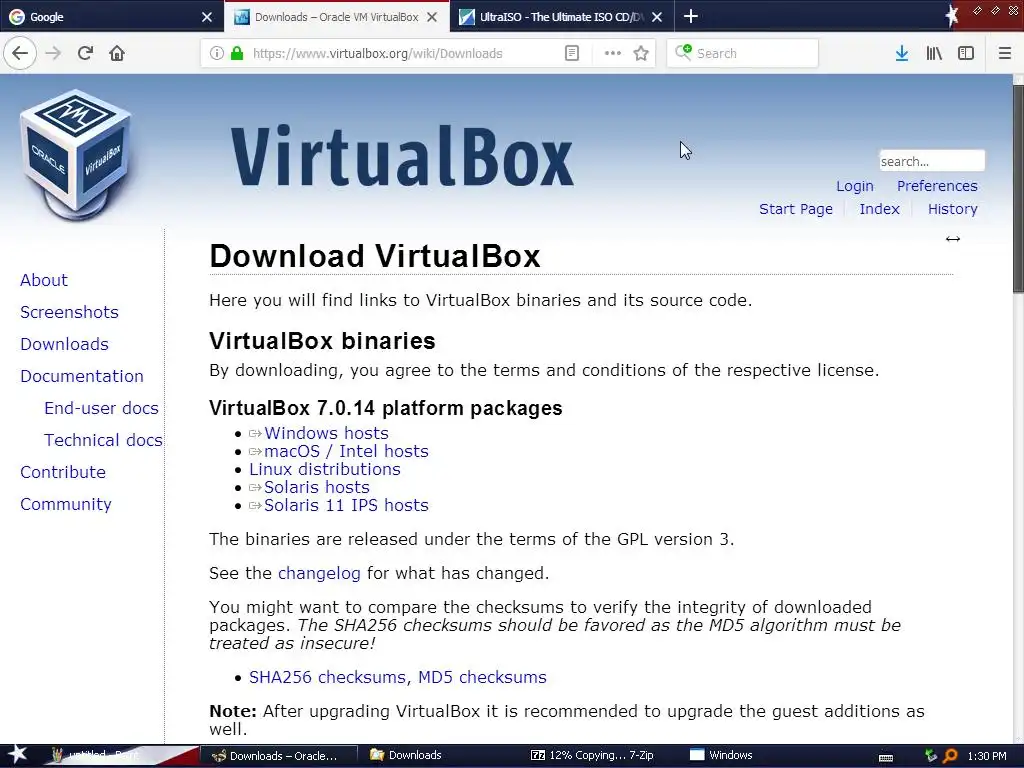Screen dimensions: 1024x768
Task: Open the MD5 checksums link
Action: 482,677
